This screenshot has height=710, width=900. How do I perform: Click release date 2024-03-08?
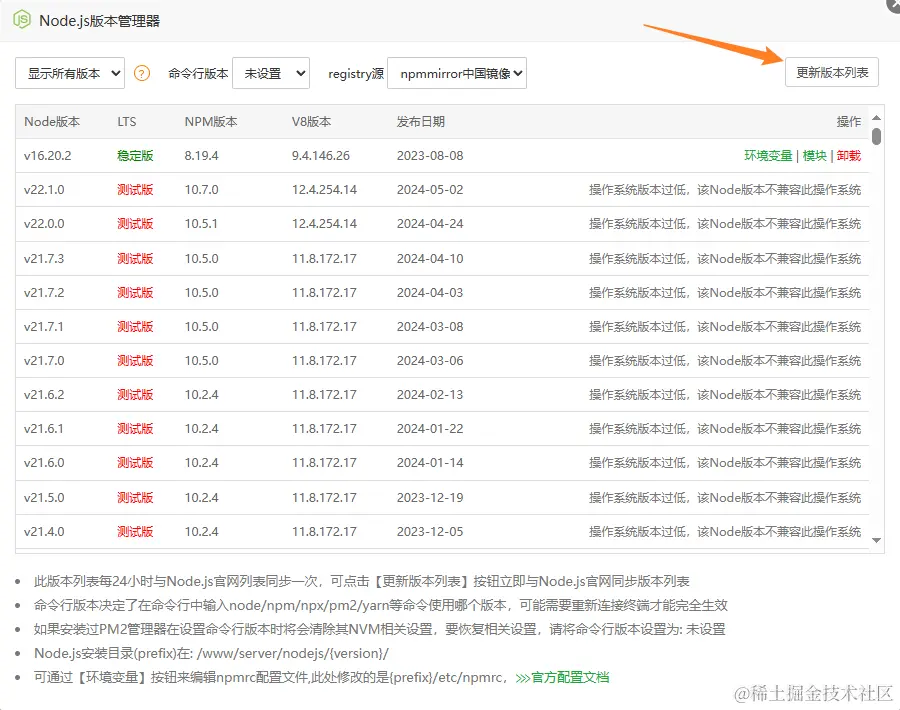[x=430, y=326]
